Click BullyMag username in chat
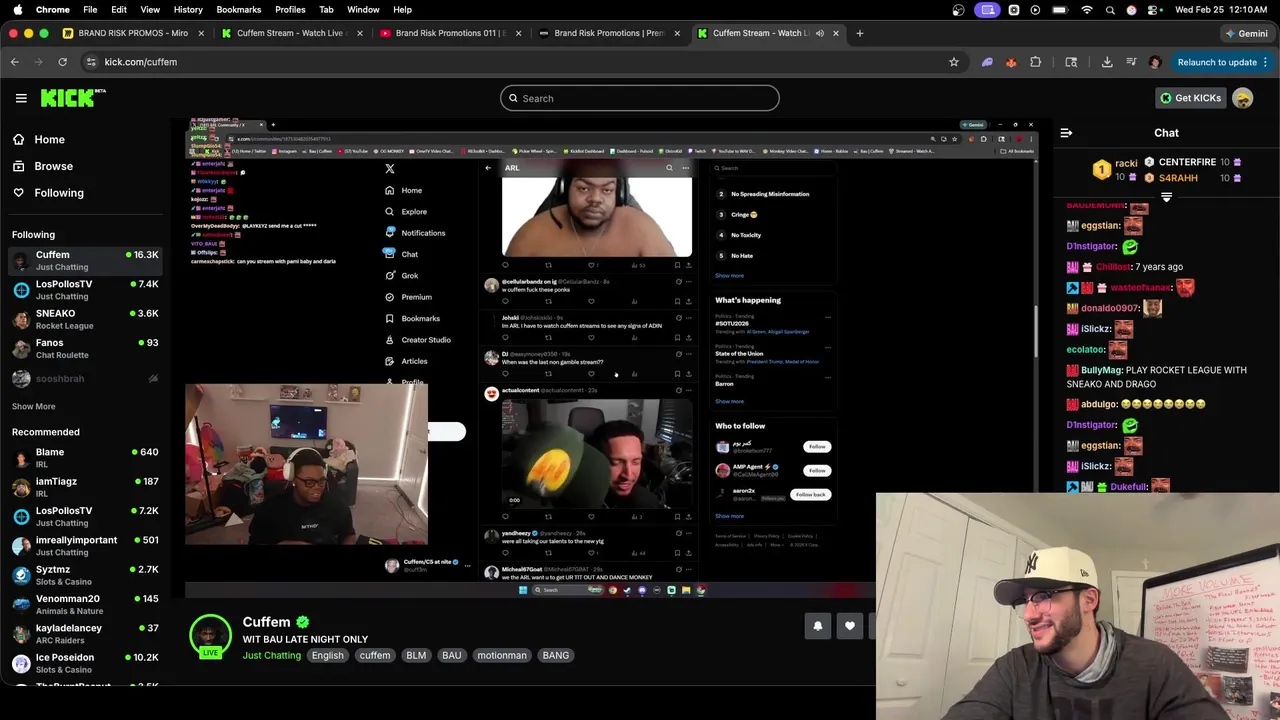This screenshot has height=720, width=1280. tap(1101, 370)
